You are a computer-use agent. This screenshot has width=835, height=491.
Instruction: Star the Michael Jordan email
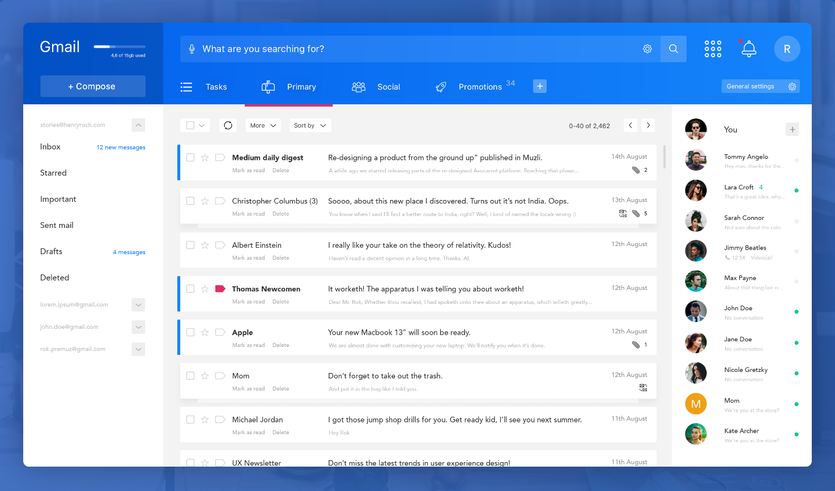click(204, 420)
